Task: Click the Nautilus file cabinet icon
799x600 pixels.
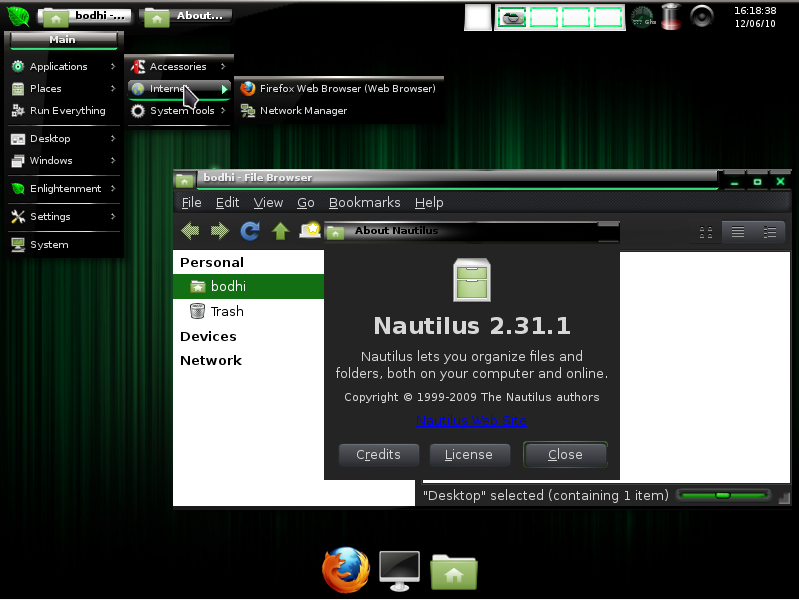Action: 472,280
